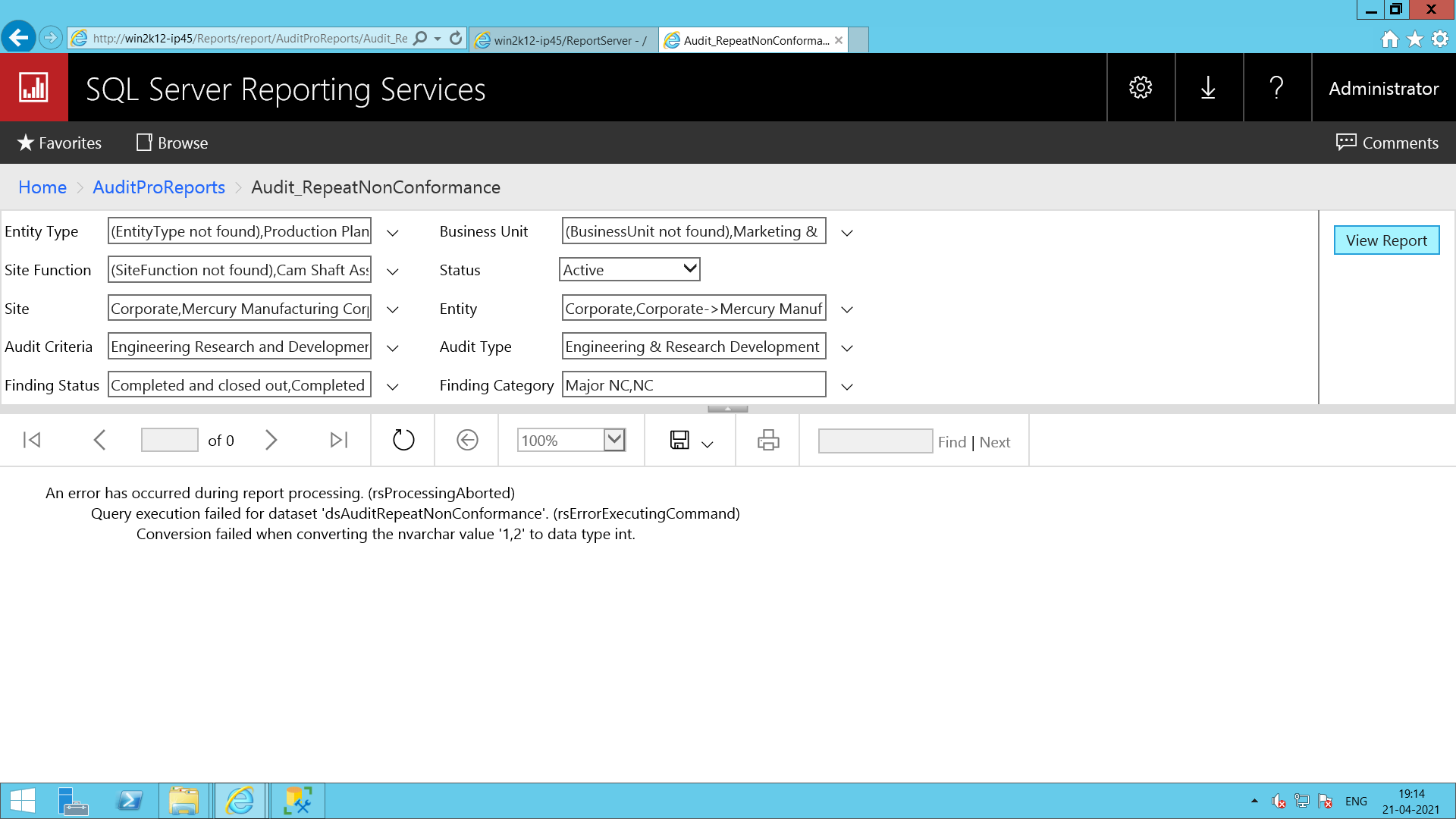Click the current page number field
Screen dimensions: 1456x819
[x=170, y=440]
